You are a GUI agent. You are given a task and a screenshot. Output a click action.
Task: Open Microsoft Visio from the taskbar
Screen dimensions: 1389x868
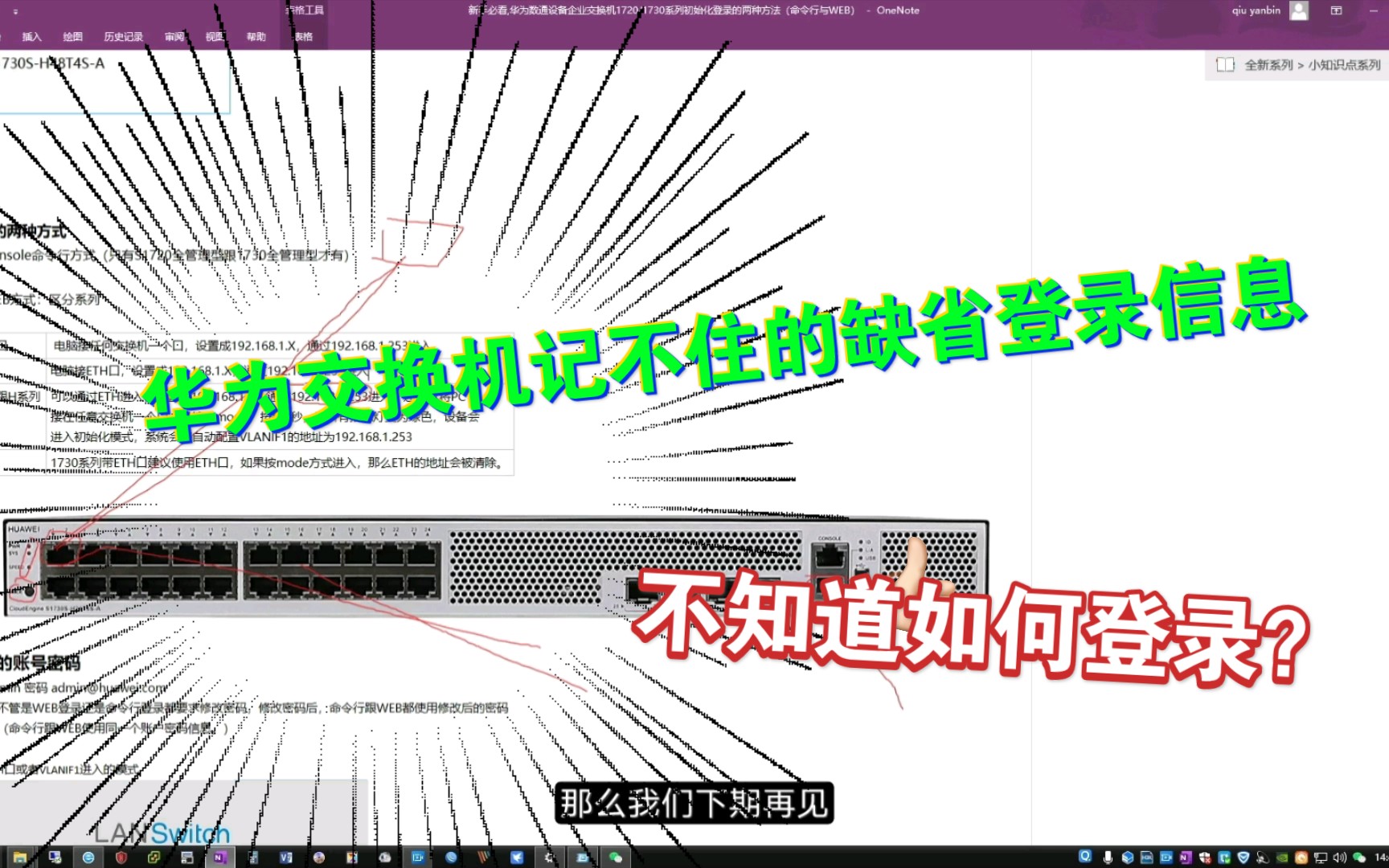(285, 858)
